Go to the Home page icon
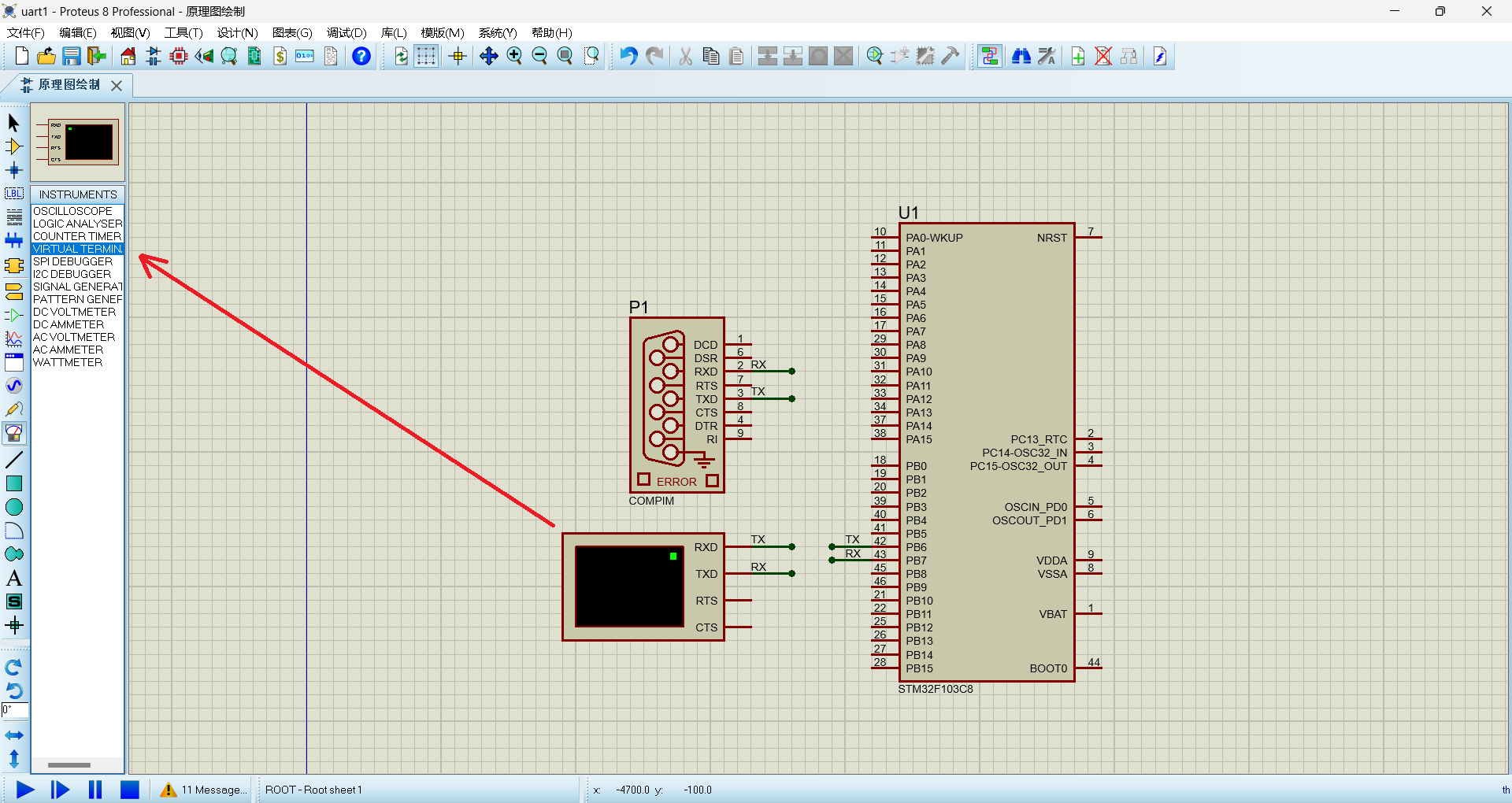The height and width of the screenshot is (803, 1512). [128, 56]
